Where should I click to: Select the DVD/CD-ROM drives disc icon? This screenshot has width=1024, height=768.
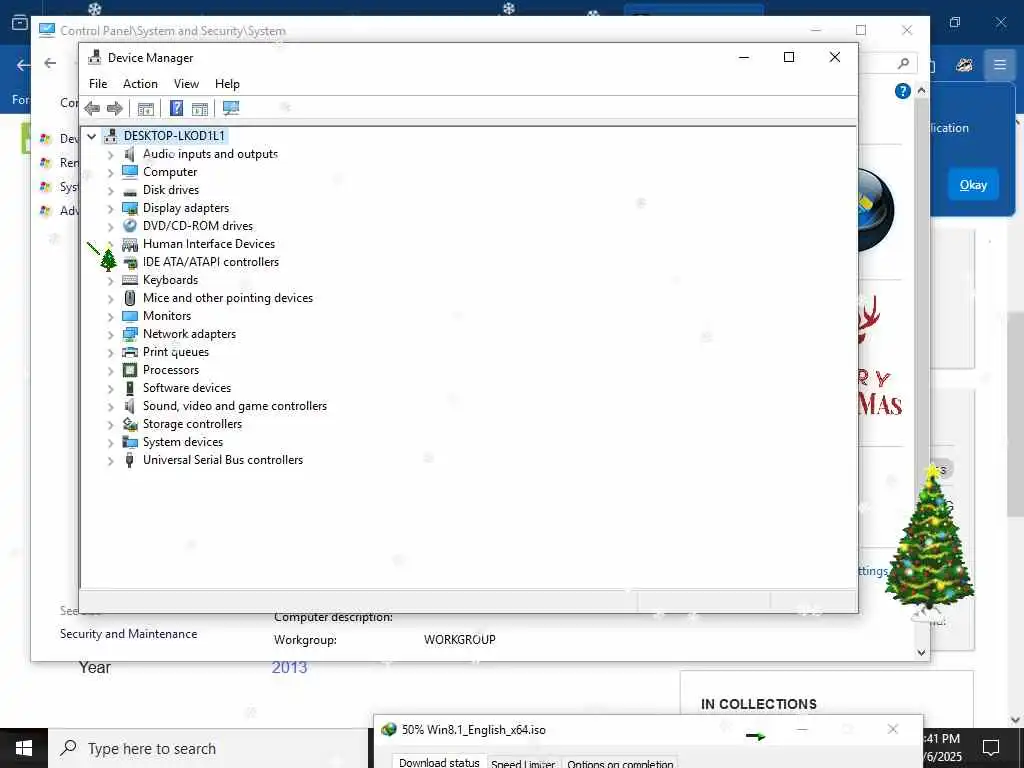[130, 226]
